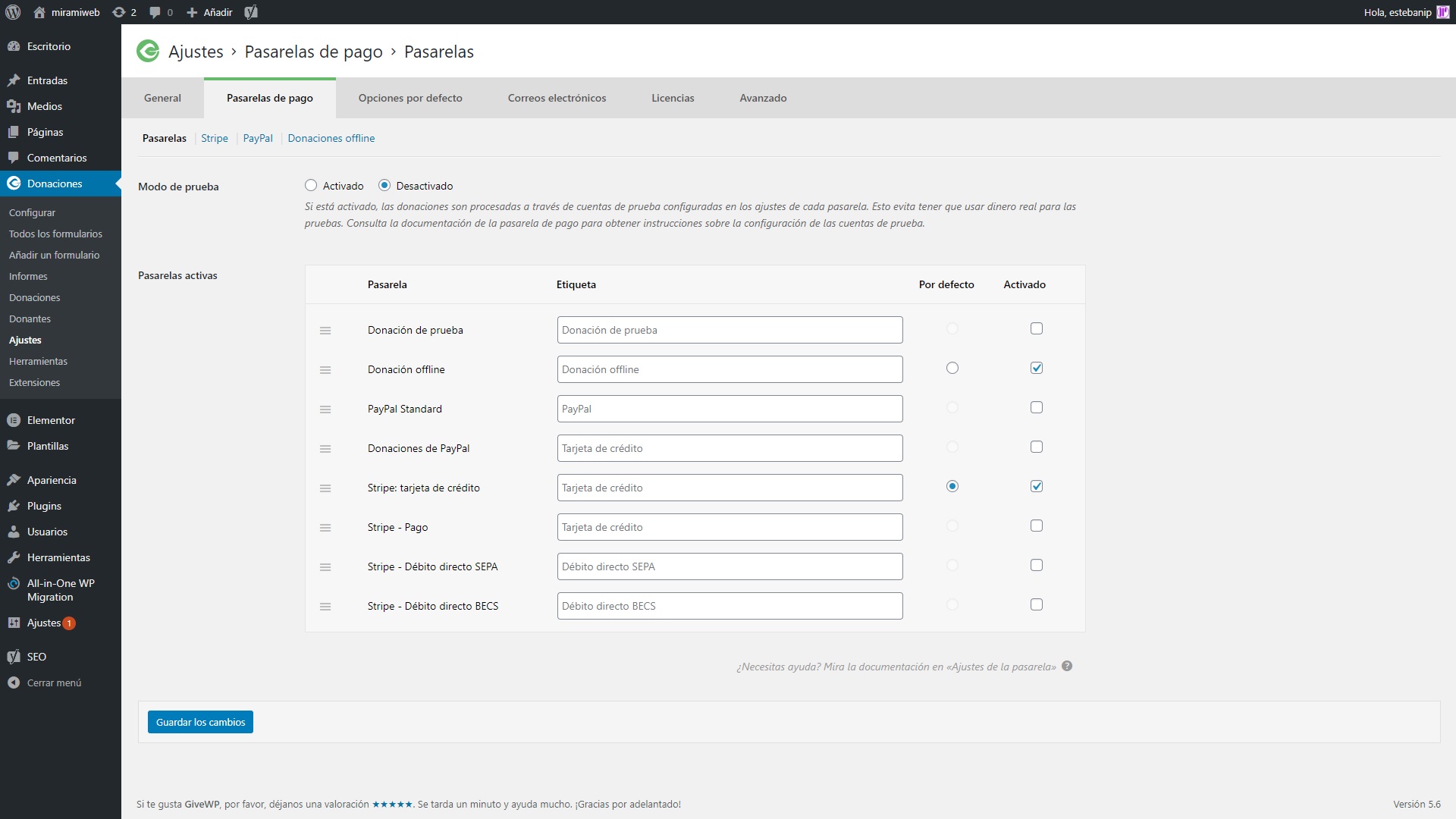
Task: Enable Stripe - Débito directo SEPA checkbox
Action: coord(1037,565)
